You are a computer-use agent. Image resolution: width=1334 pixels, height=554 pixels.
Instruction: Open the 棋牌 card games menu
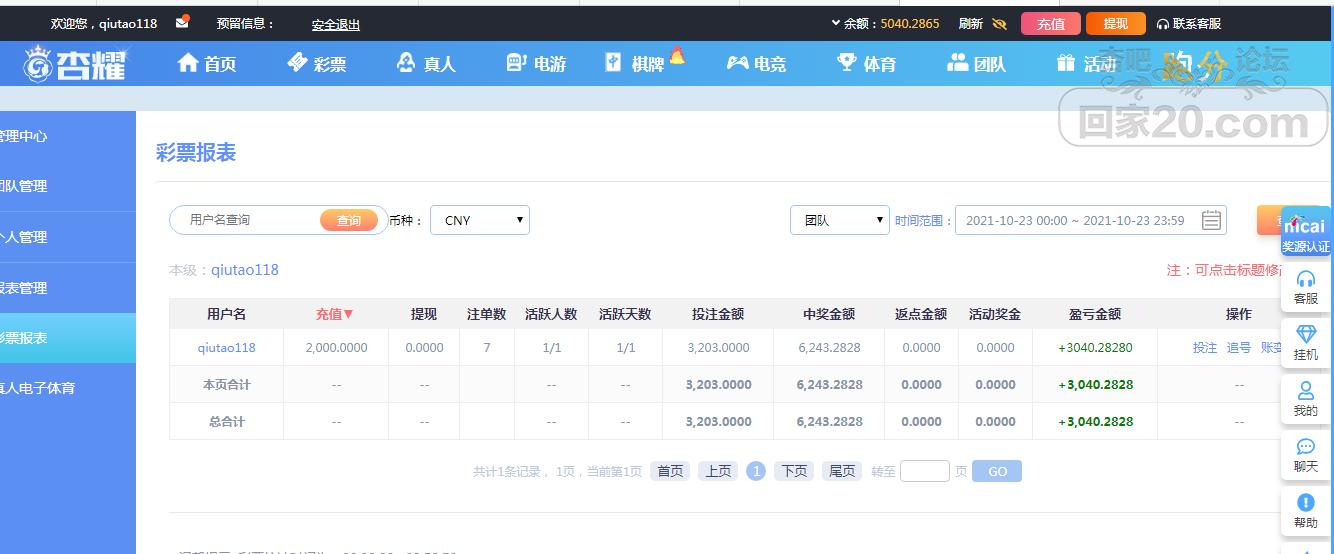(x=645, y=62)
